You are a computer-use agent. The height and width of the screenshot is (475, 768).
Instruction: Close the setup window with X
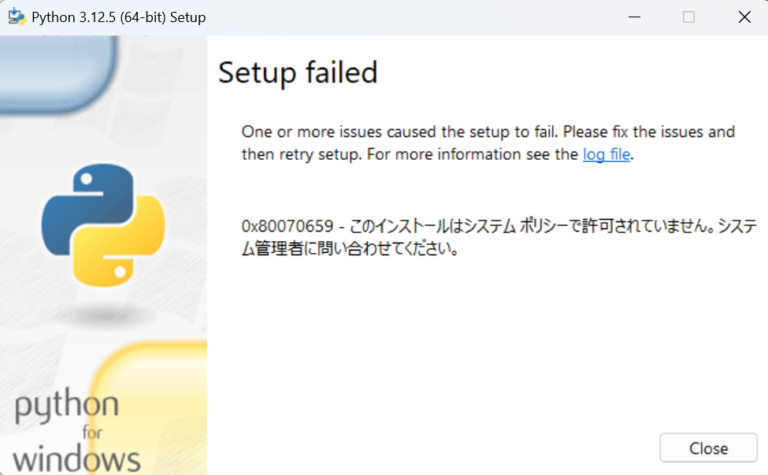[x=744, y=17]
